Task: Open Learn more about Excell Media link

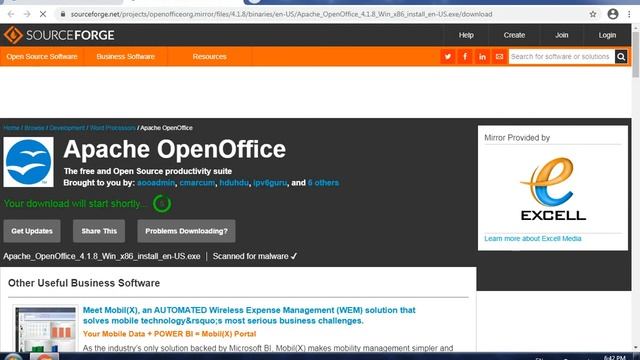Action: (533, 238)
